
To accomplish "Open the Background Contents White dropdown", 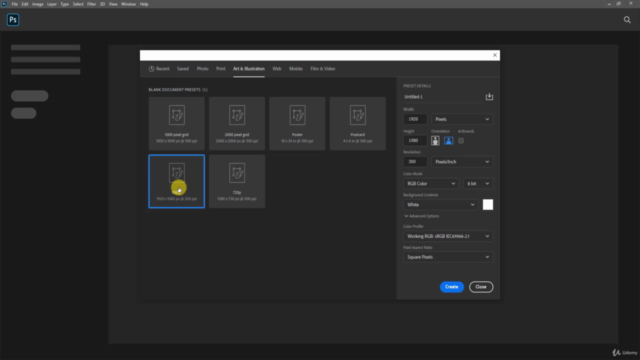I will [x=441, y=205].
